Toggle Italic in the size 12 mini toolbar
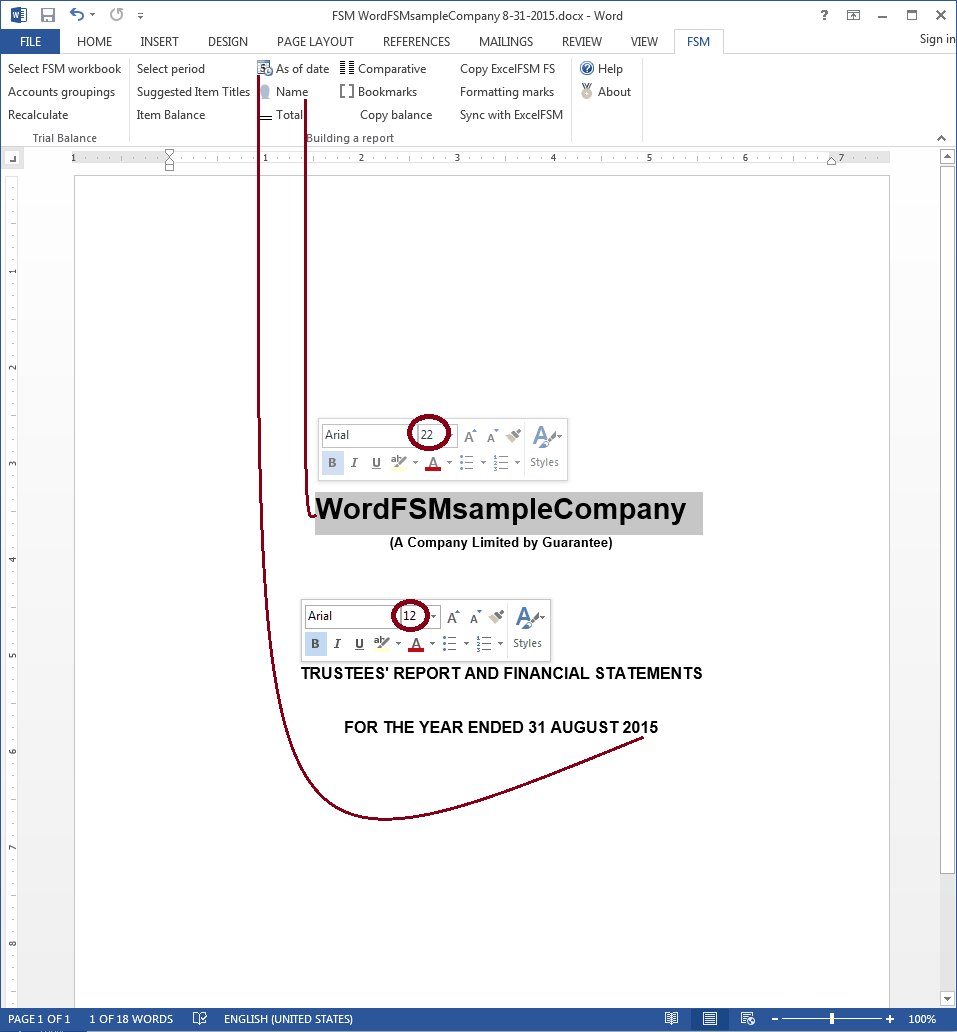 pyautogui.click(x=337, y=644)
